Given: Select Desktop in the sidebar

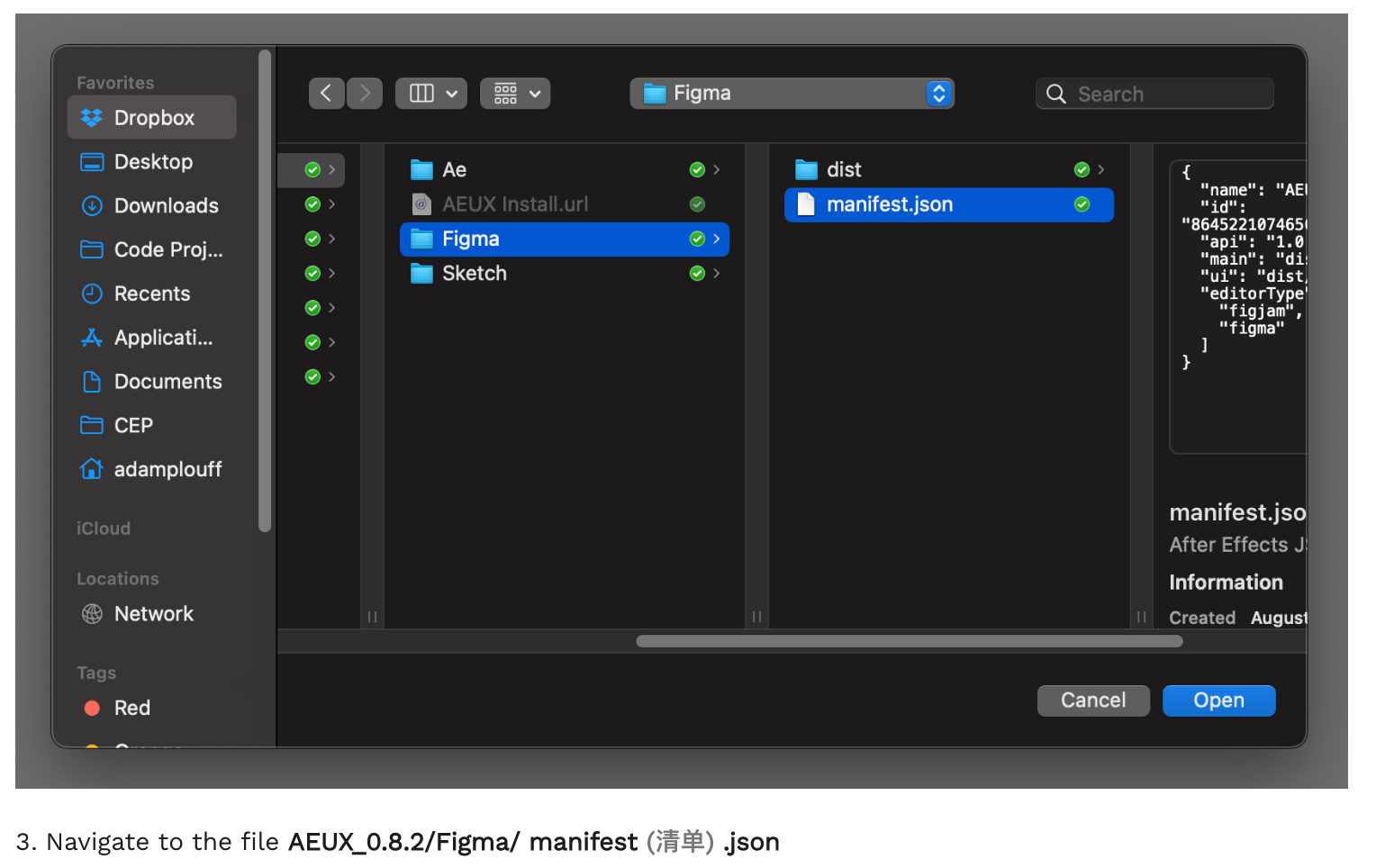Looking at the screenshot, I should [152, 162].
